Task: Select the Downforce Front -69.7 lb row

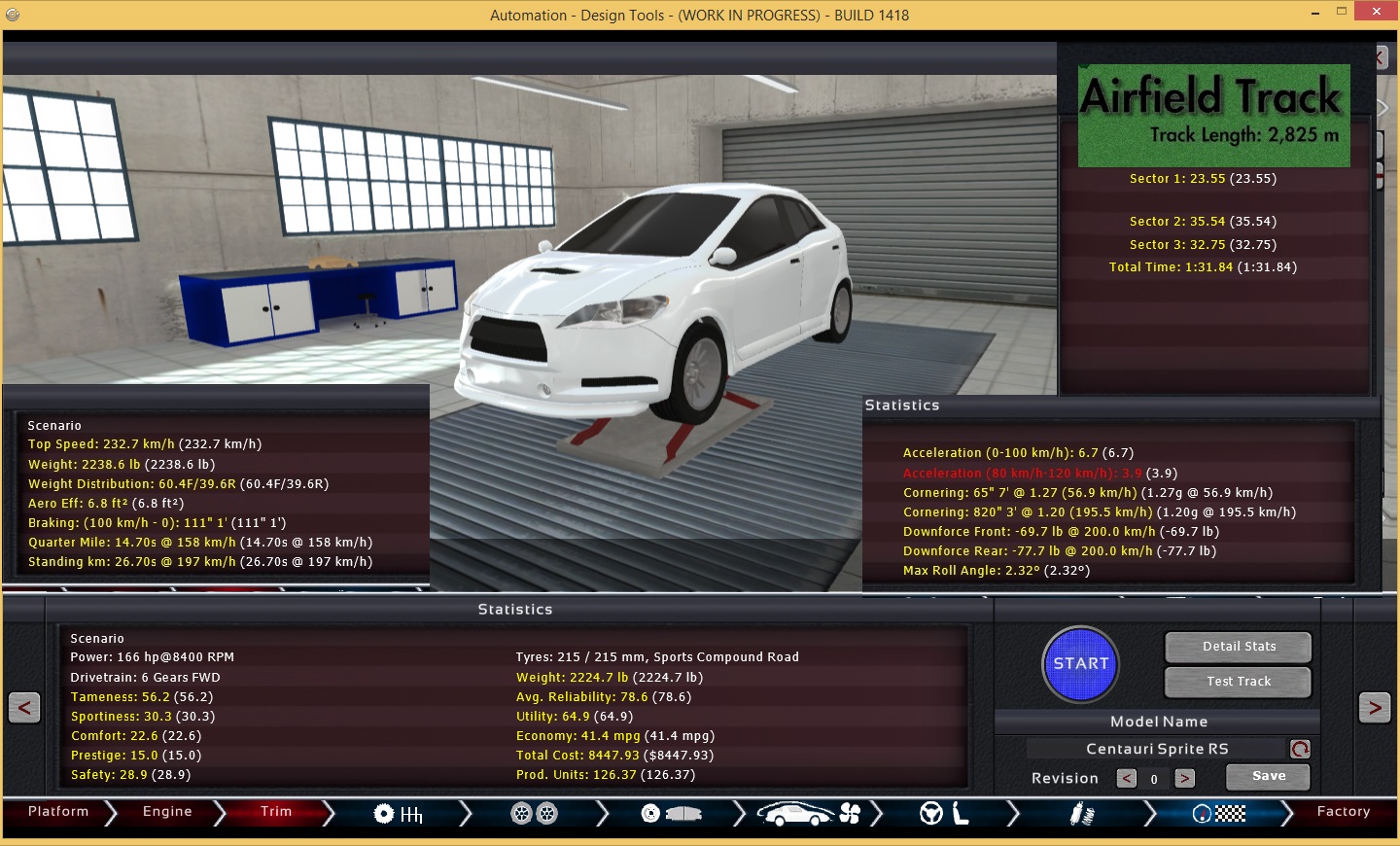Action: pyautogui.click(x=1061, y=532)
